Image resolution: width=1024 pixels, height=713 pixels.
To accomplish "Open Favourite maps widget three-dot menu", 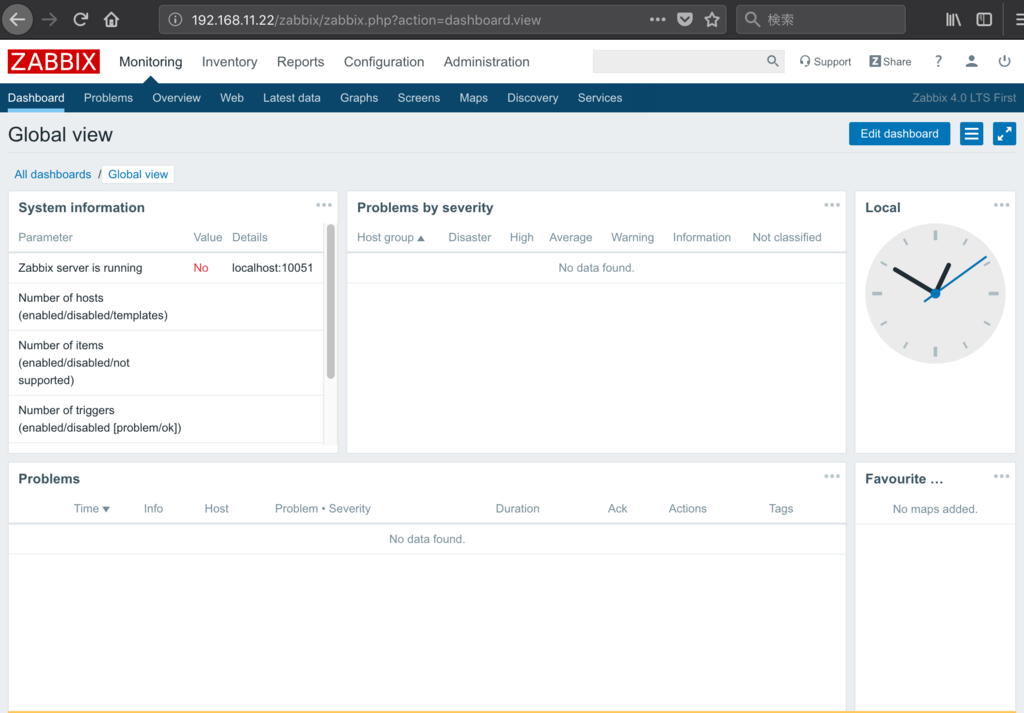I will [1002, 476].
